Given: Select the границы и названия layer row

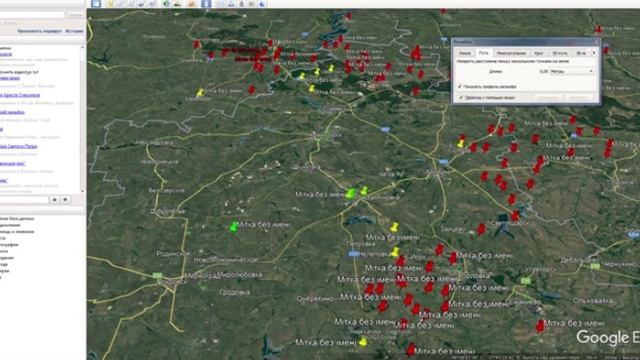Looking at the screenshot, I should [17, 232].
